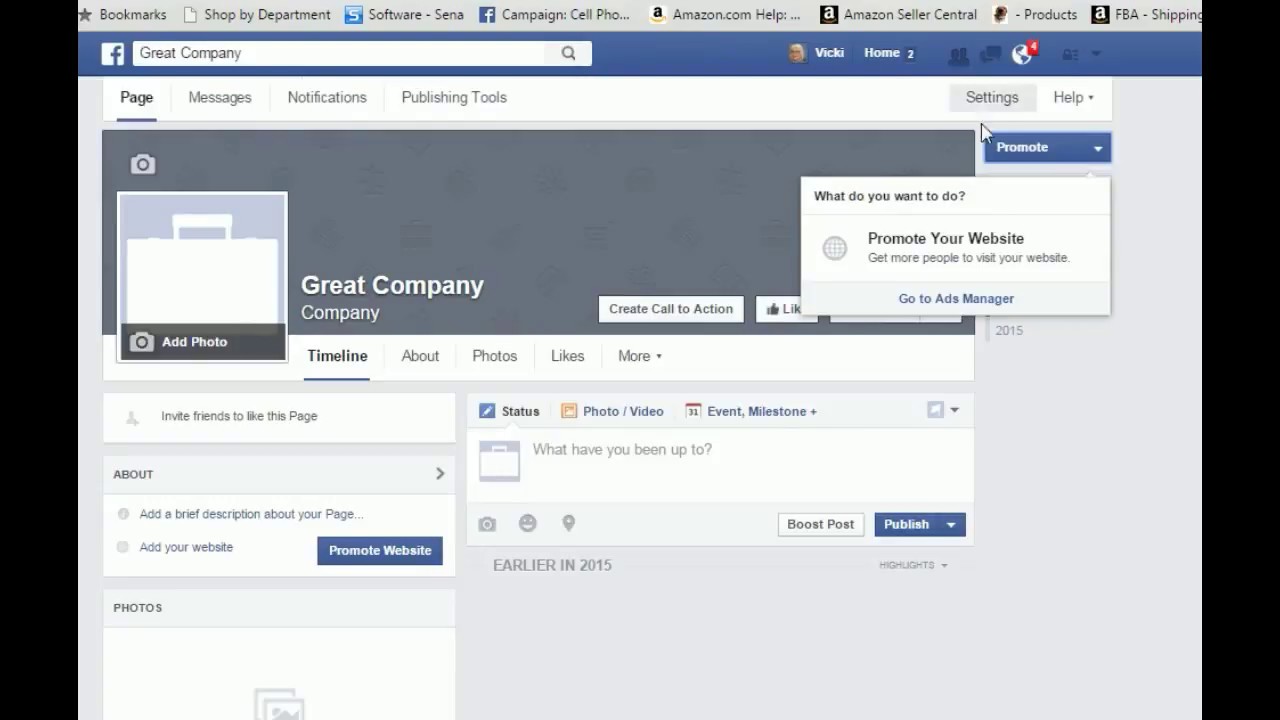Screen dimensions: 1280x720
Task: Select the Page tab
Action: pyautogui.click(x=137, y=97)
